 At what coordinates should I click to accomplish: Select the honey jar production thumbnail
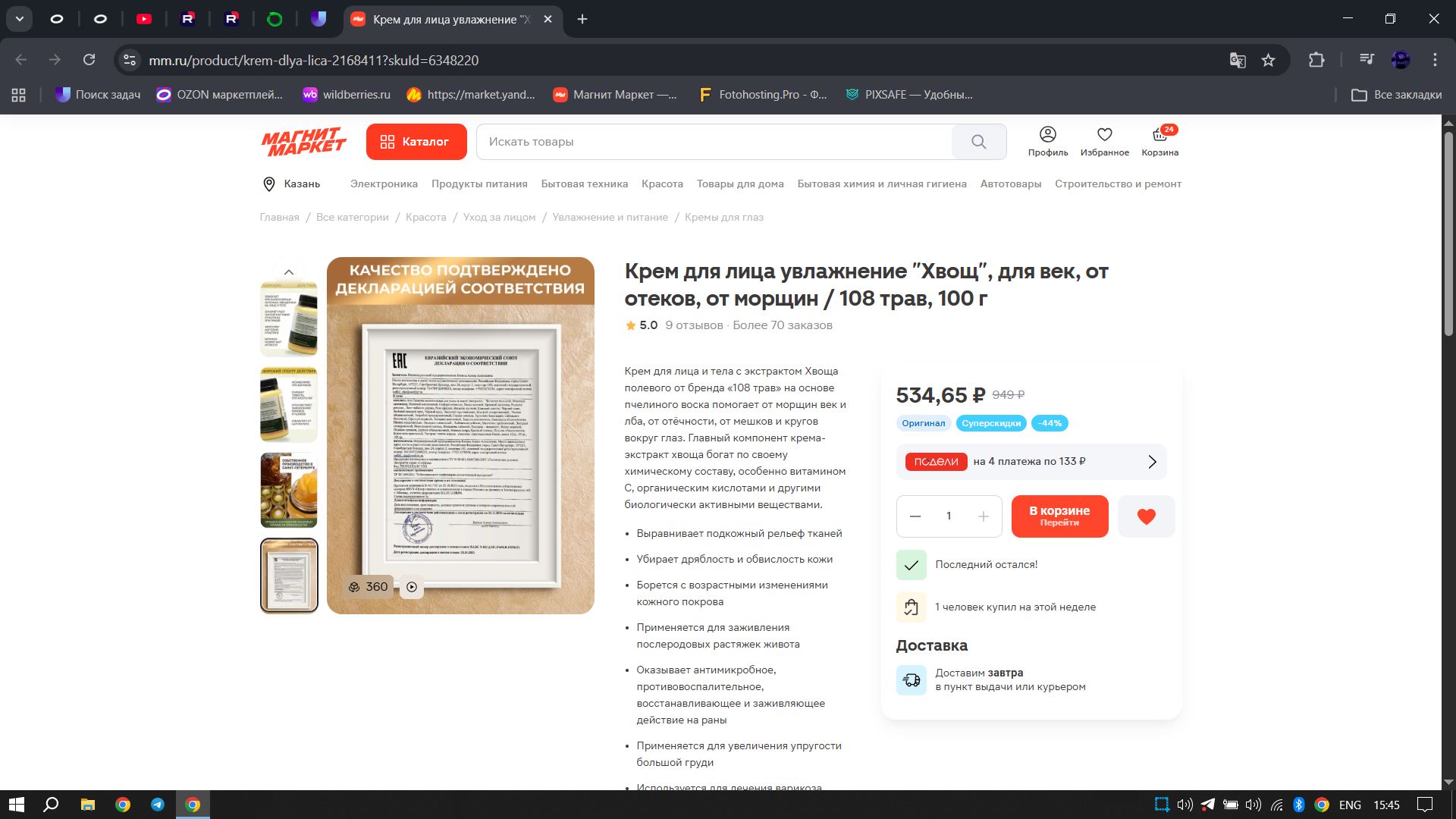(289, 490)
